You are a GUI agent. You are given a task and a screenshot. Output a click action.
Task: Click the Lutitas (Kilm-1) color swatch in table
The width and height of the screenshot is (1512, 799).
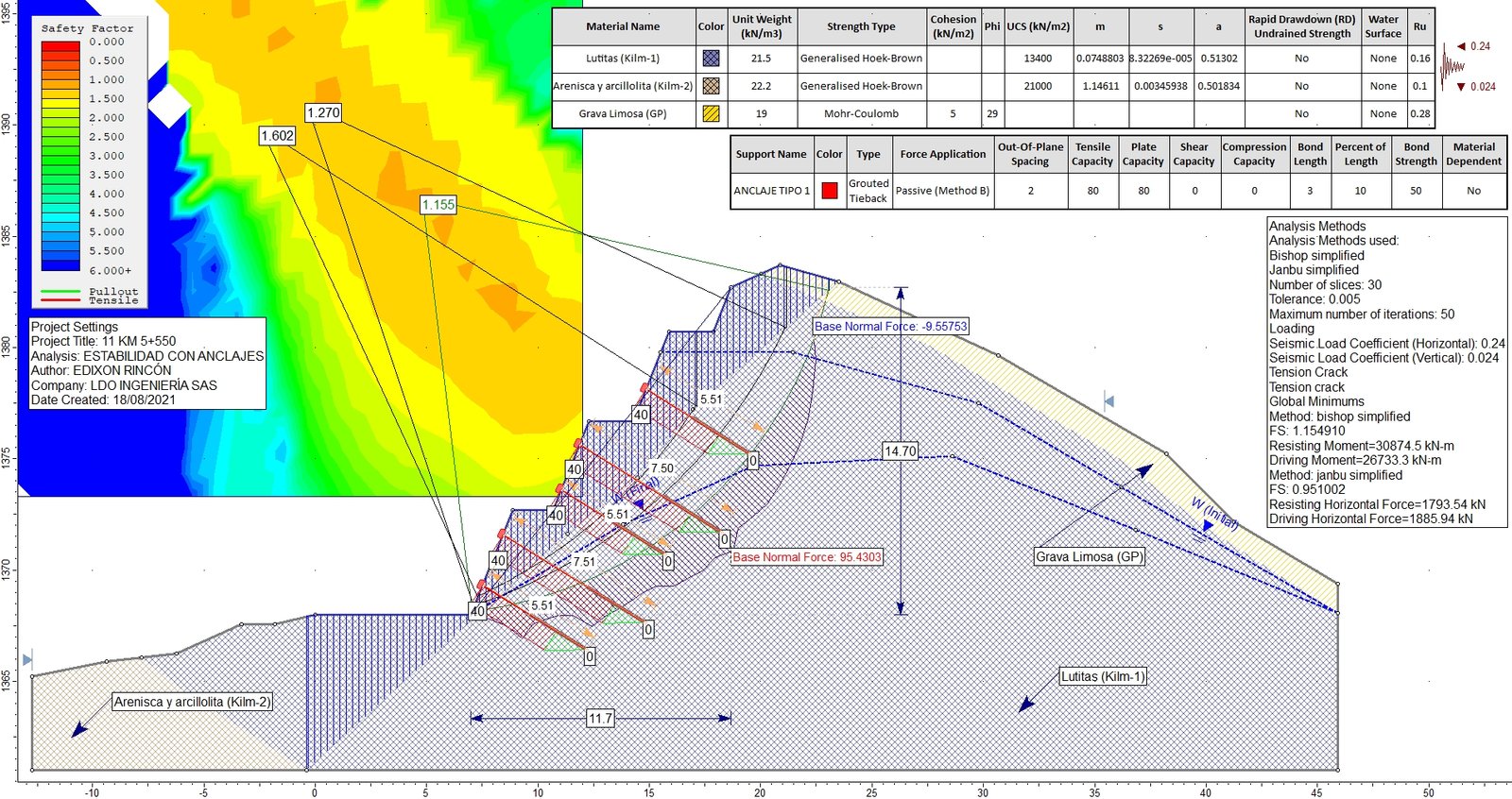pos(711,59)
